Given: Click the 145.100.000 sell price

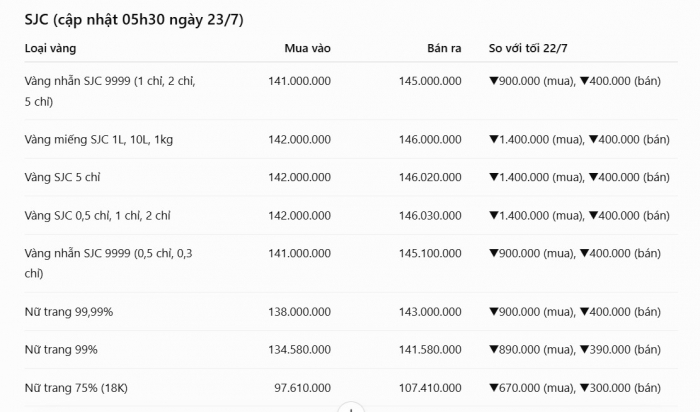Looking at the screenshot, I should [x=430, y=254].
